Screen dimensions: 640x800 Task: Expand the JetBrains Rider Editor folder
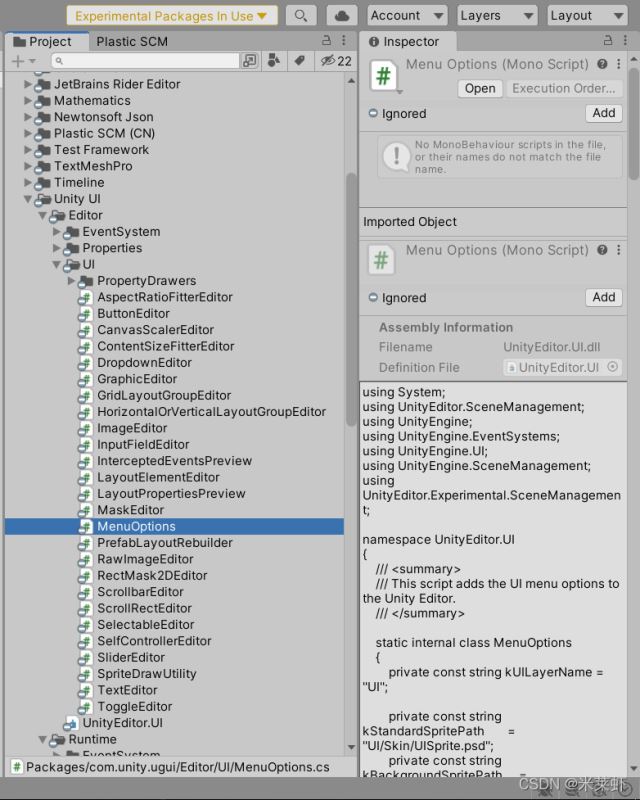click(28, 84)
